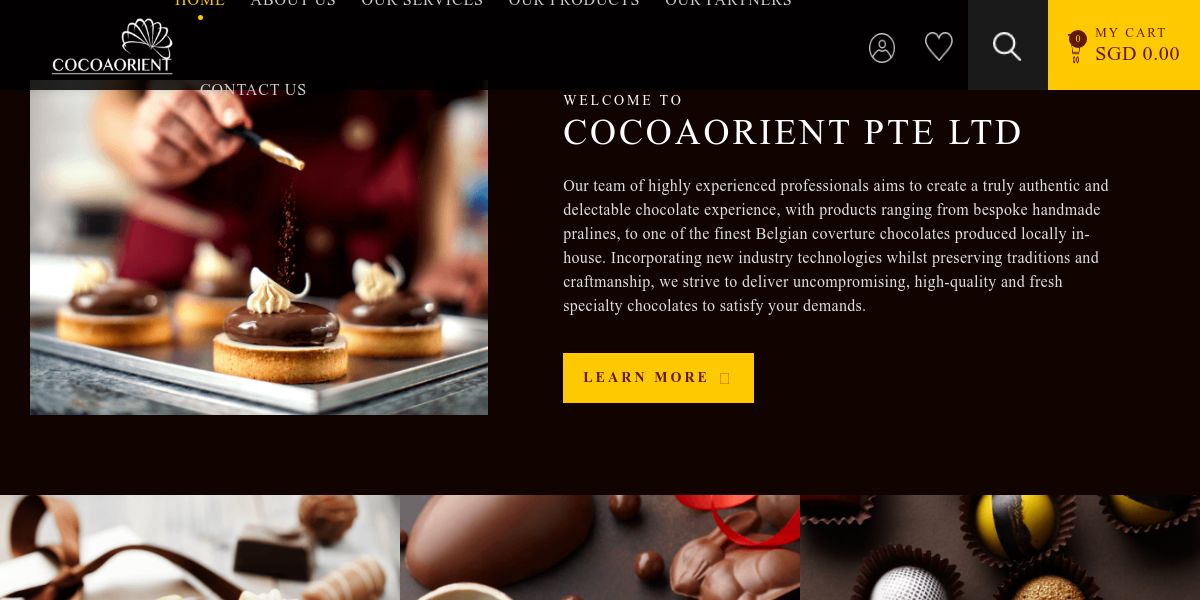View My Cart SGD 0.00 total
This screenshot has height=600, width=1200.
1137,45
